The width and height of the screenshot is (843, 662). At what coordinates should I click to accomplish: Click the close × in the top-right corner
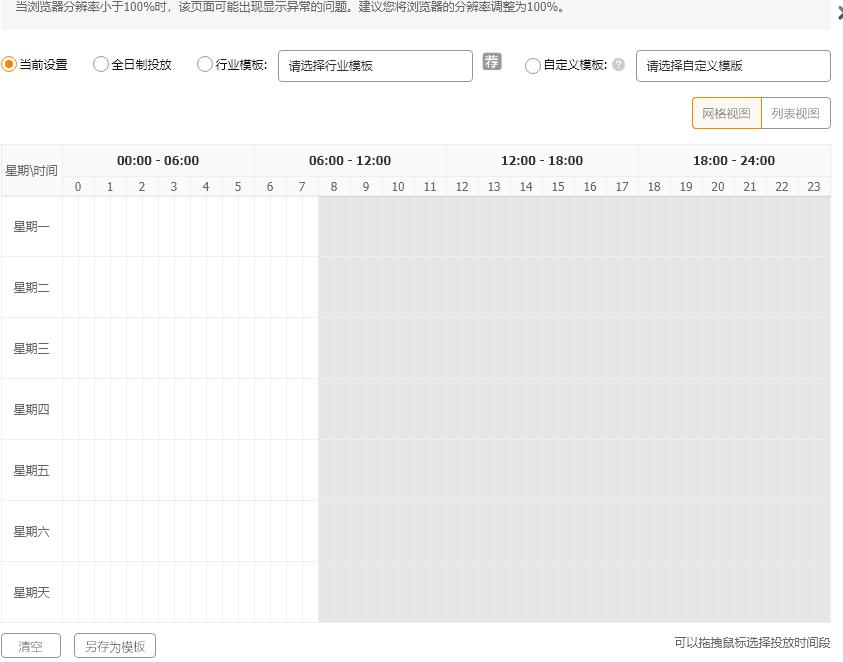point(838,12)
